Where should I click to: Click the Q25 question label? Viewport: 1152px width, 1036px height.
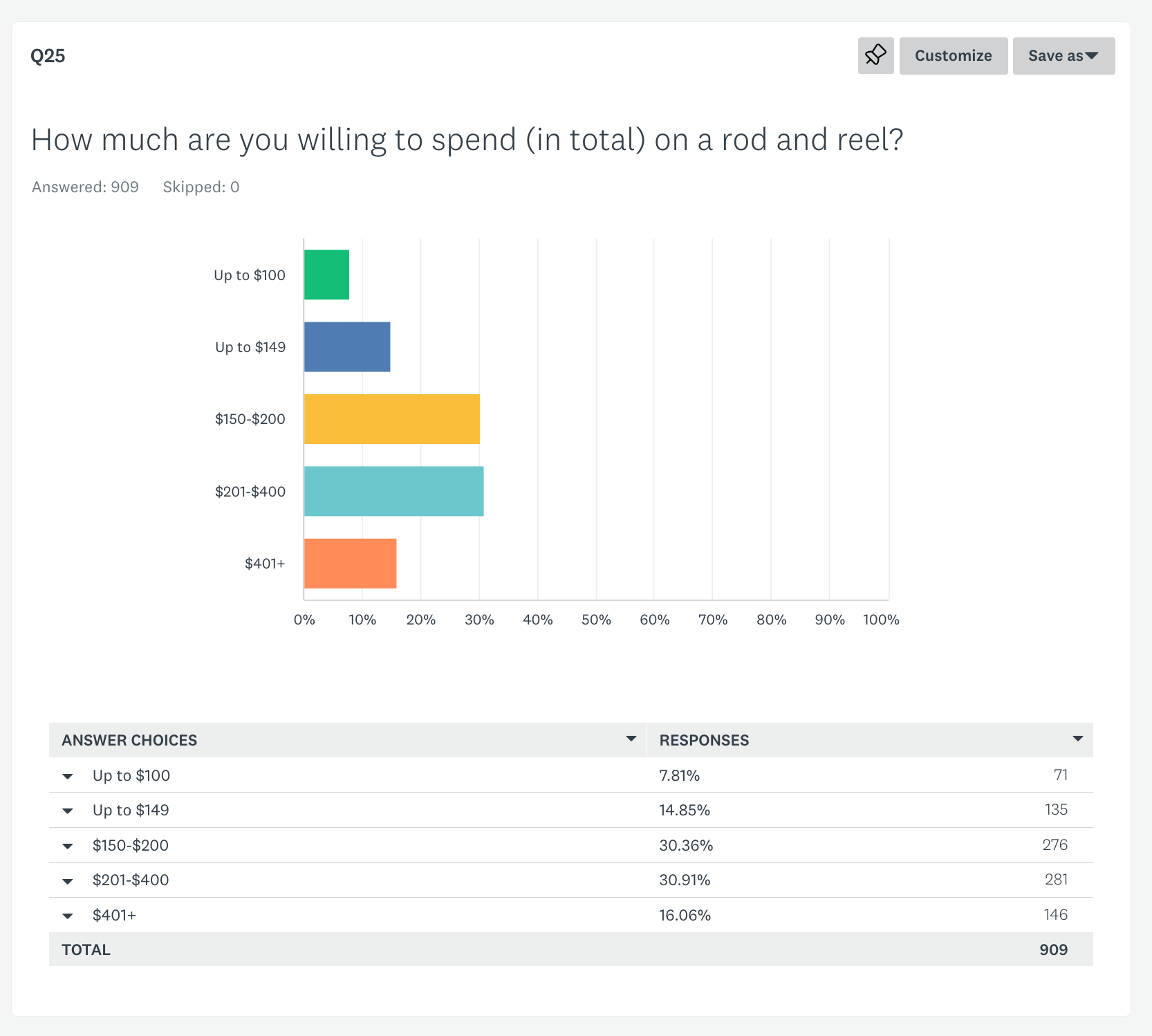[48, 55]
